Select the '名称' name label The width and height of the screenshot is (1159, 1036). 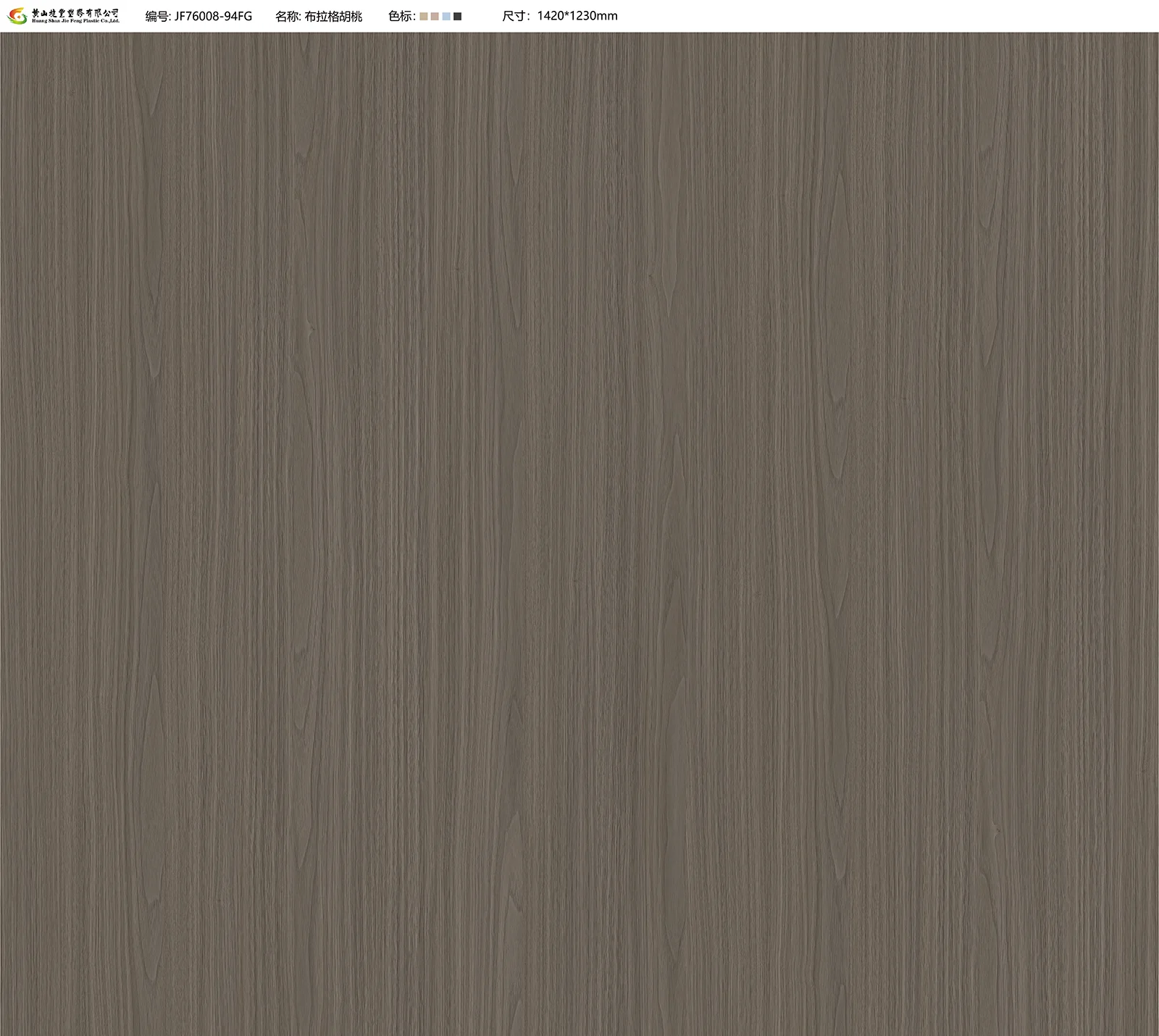pyautogui.click(x=287, y=16)
